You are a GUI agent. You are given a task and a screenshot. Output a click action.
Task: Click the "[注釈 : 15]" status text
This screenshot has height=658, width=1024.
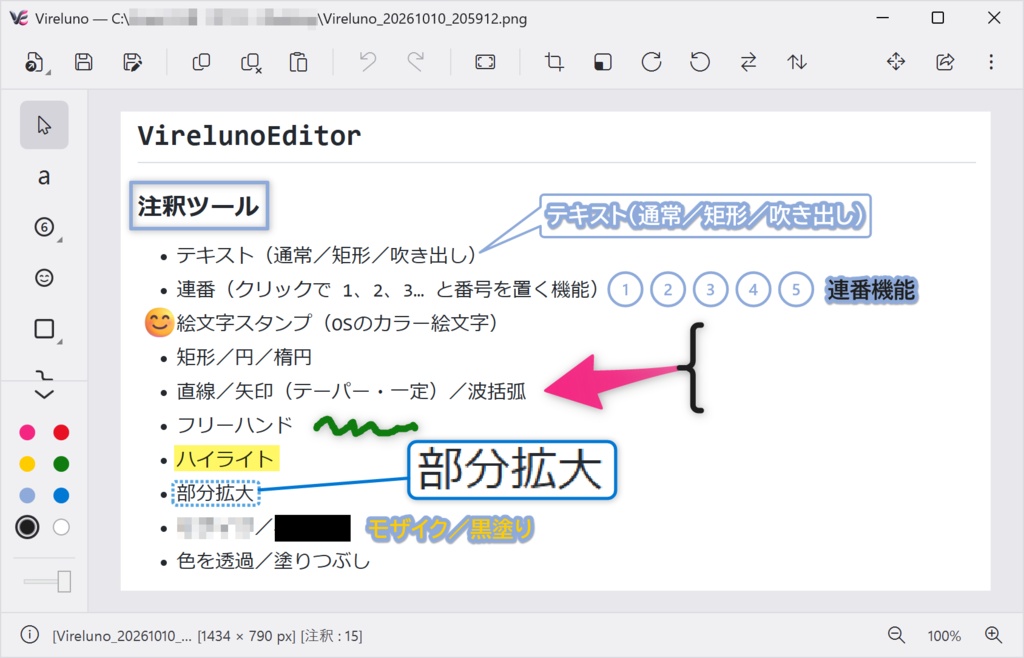pos(331,636)
